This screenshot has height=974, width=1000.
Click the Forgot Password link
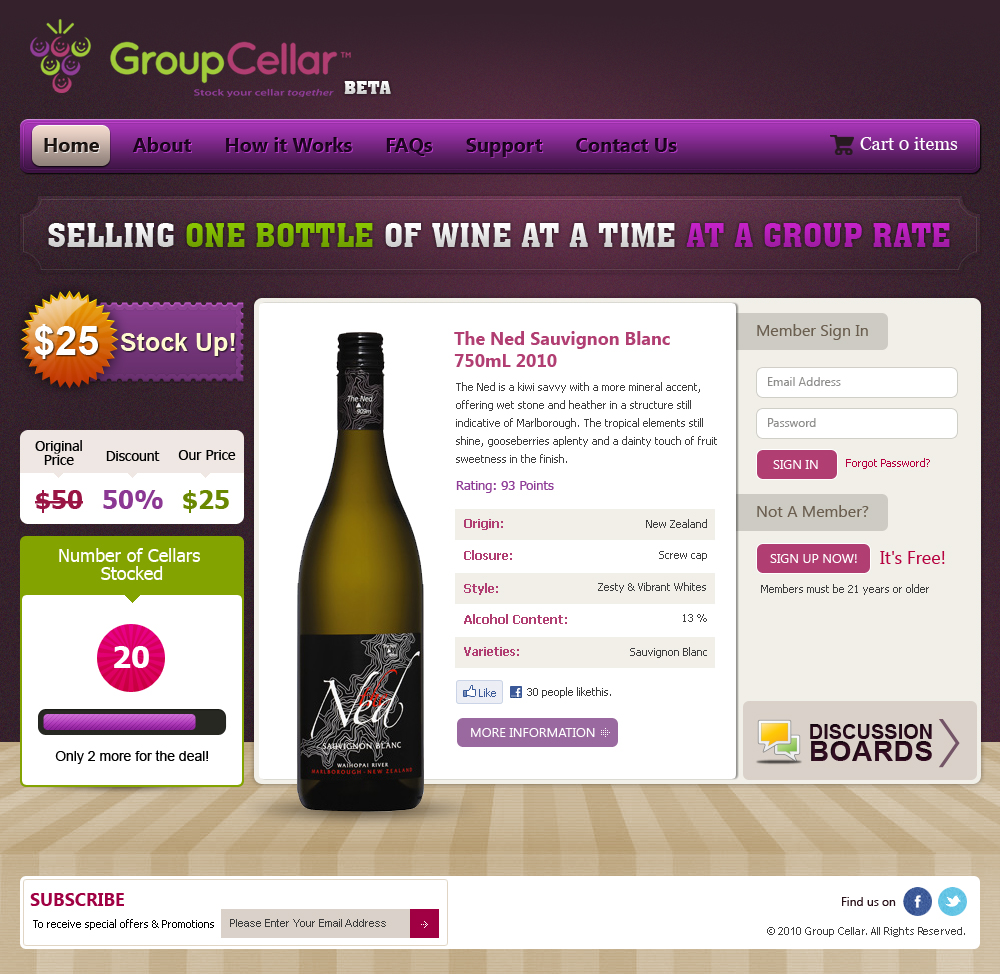(x=887, y=463)
